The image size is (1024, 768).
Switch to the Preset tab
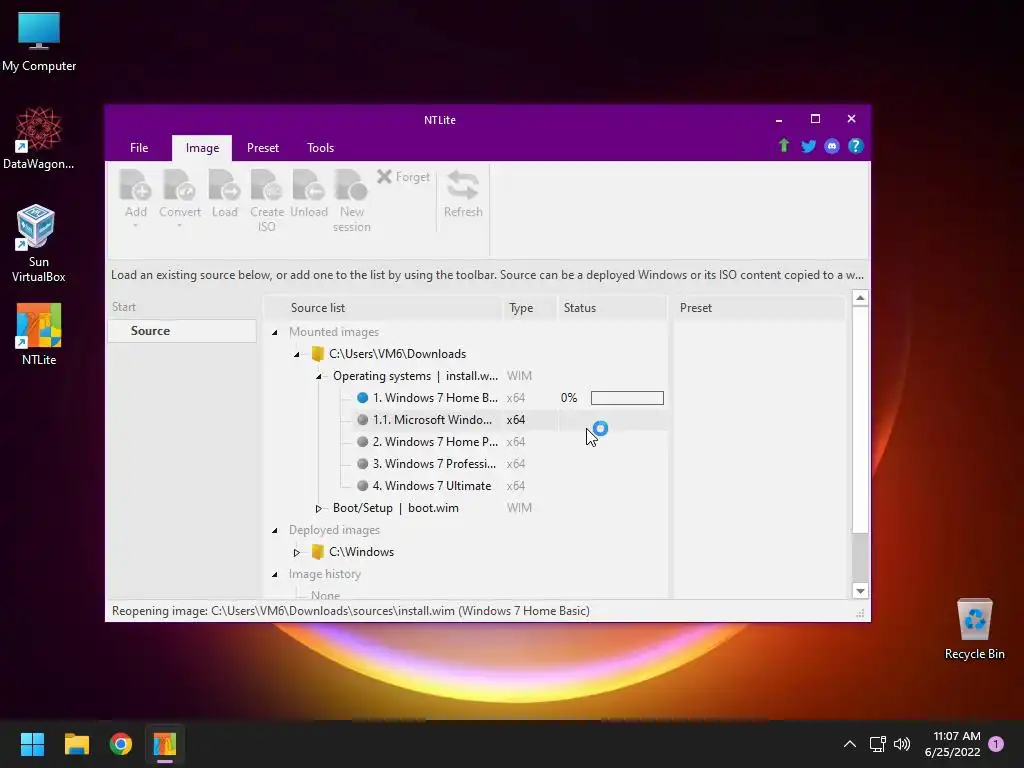tap(263, 148)
